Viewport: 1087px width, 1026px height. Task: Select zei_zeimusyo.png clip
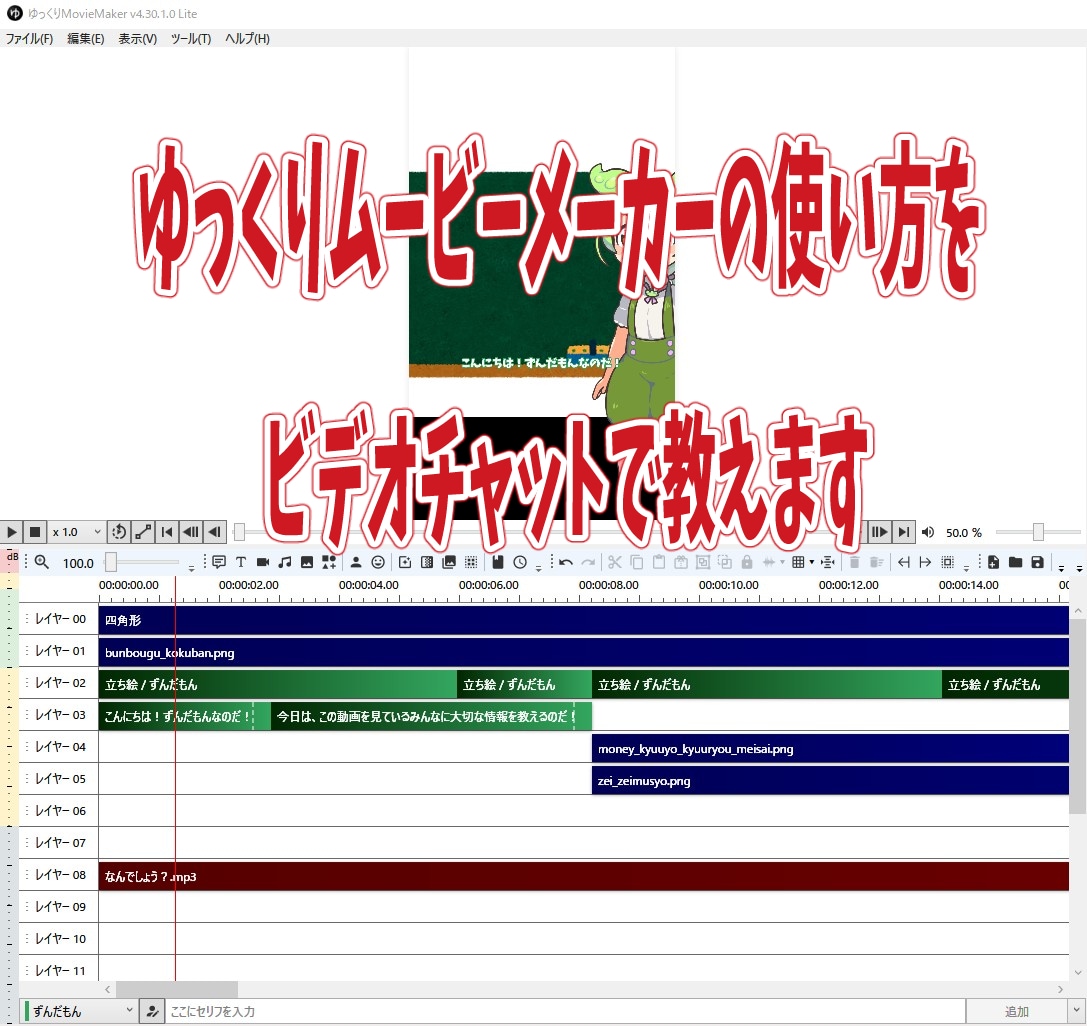click(830, 781)
